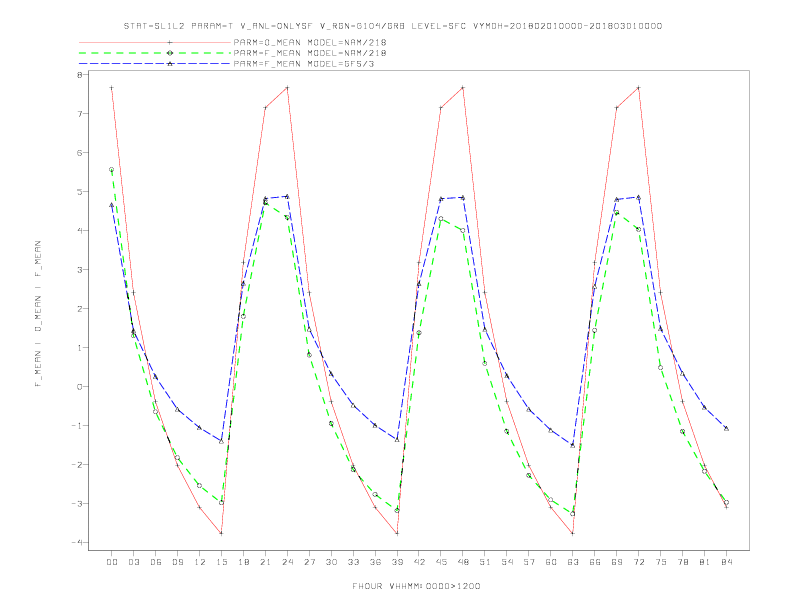Click forecast hour label 57 on x-axis
This screenshot has width=792, height=612.
[x=529, y=562]
